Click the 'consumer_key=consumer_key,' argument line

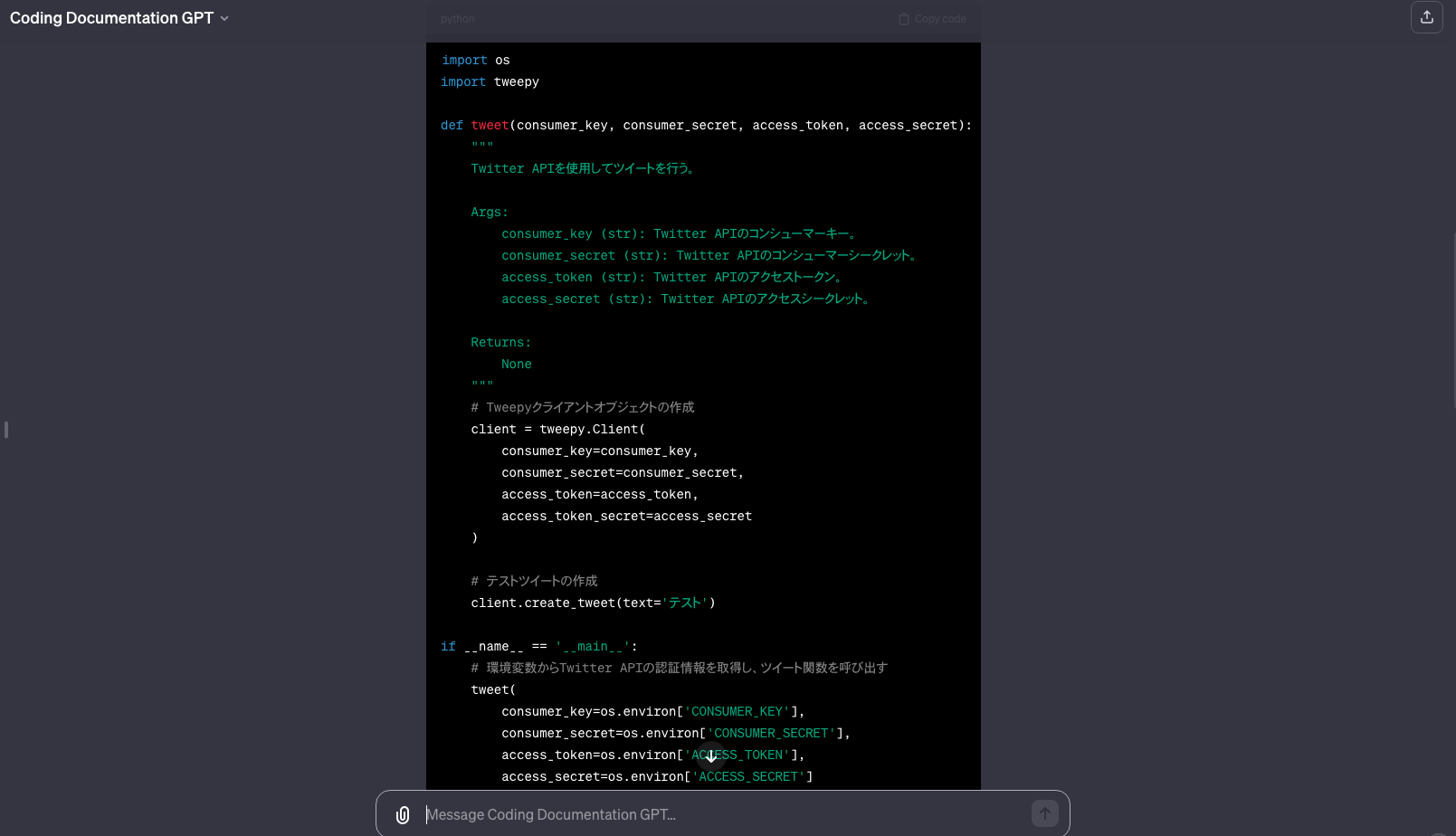(600, 451)
